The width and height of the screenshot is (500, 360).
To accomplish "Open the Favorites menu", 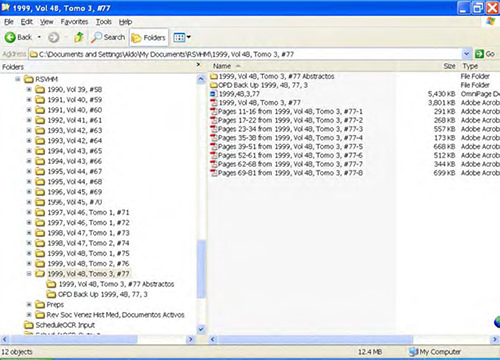I will pyautogui.click(x=74, y=22).
